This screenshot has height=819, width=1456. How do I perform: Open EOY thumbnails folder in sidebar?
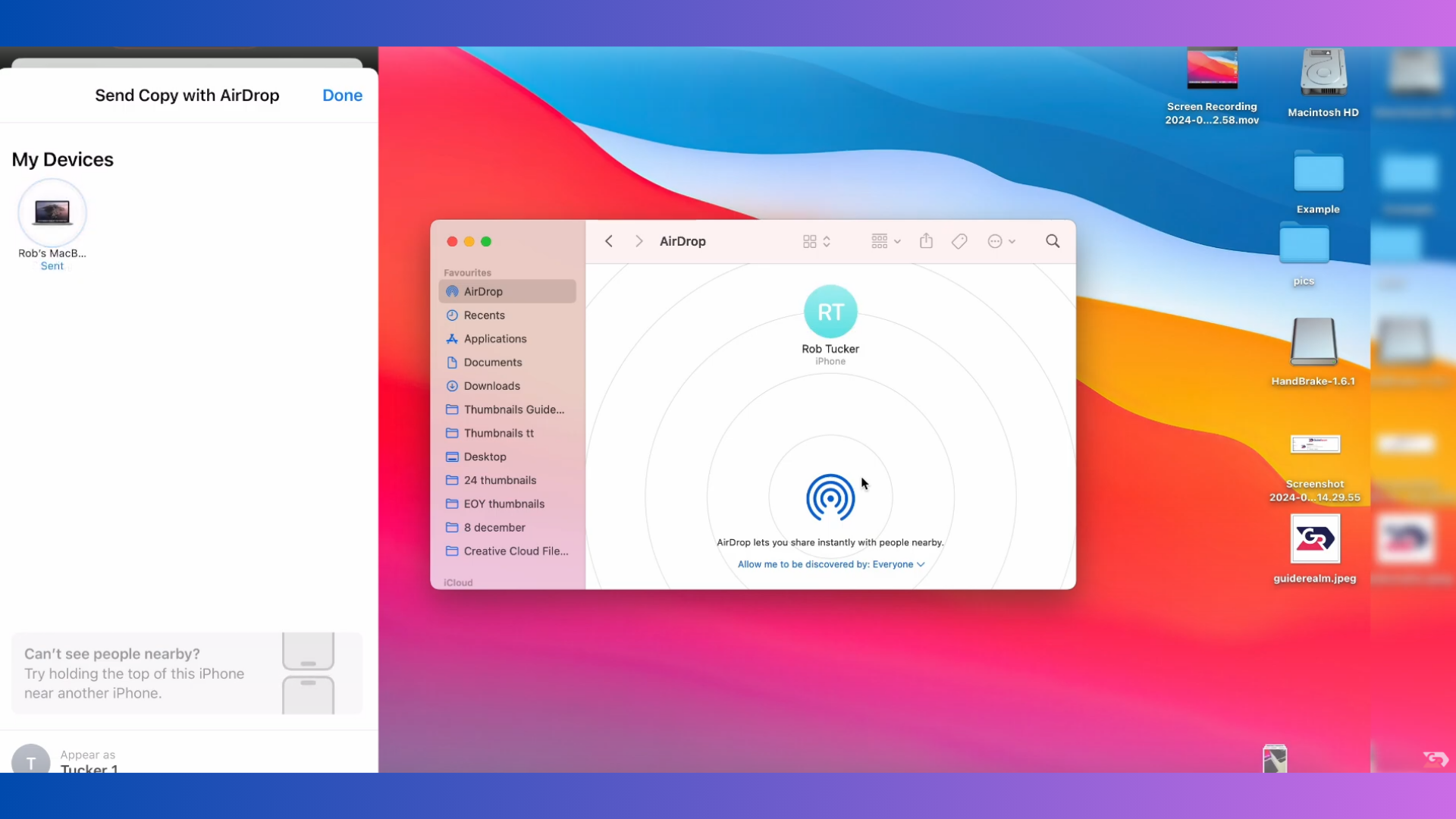click(x=507, y=504)
